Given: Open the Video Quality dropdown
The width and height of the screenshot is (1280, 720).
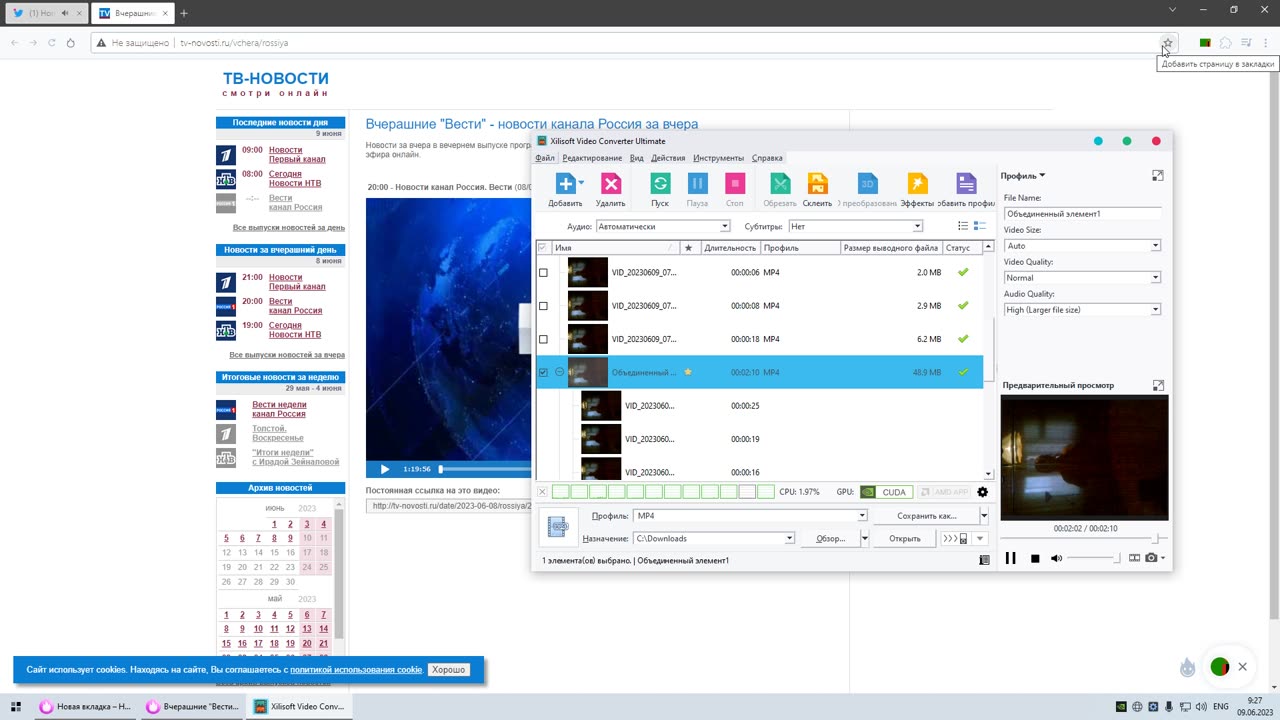Looking at the screenshot, I should (1082, 278).
